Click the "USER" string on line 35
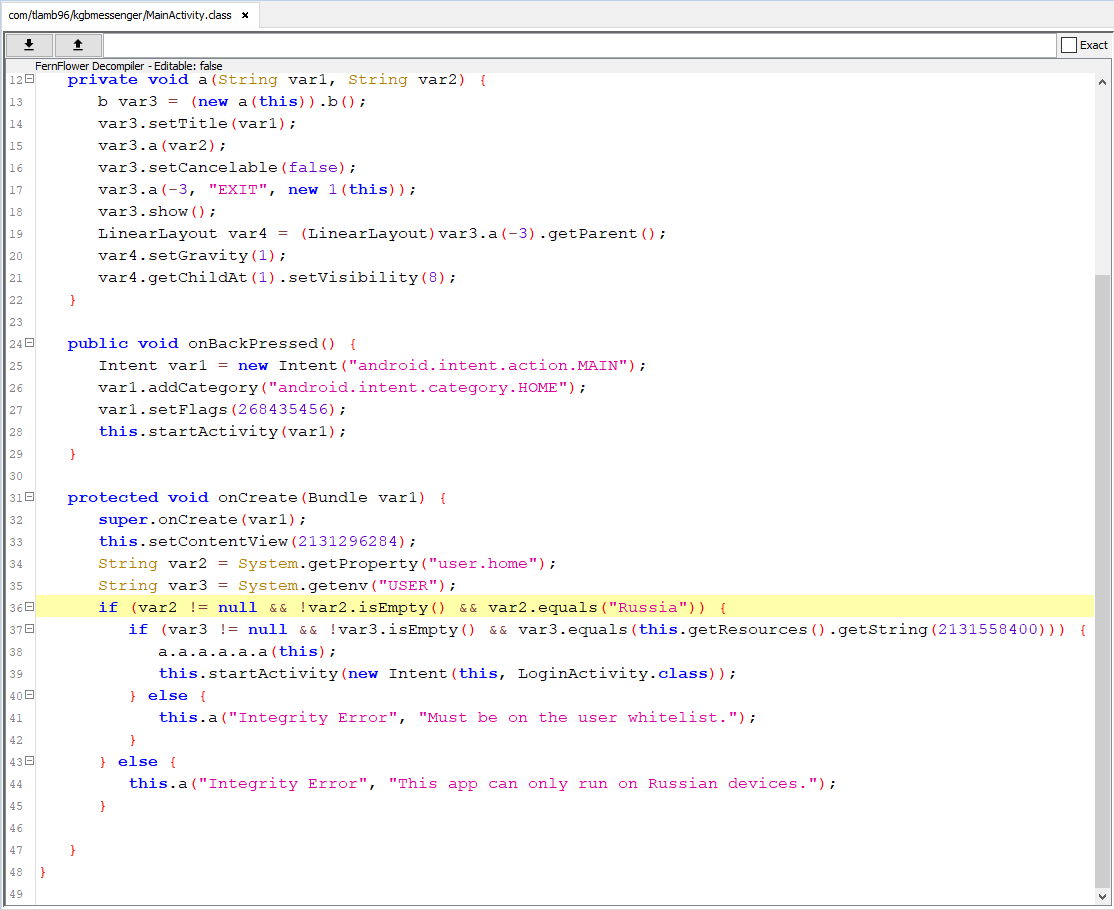 [409, 585]
